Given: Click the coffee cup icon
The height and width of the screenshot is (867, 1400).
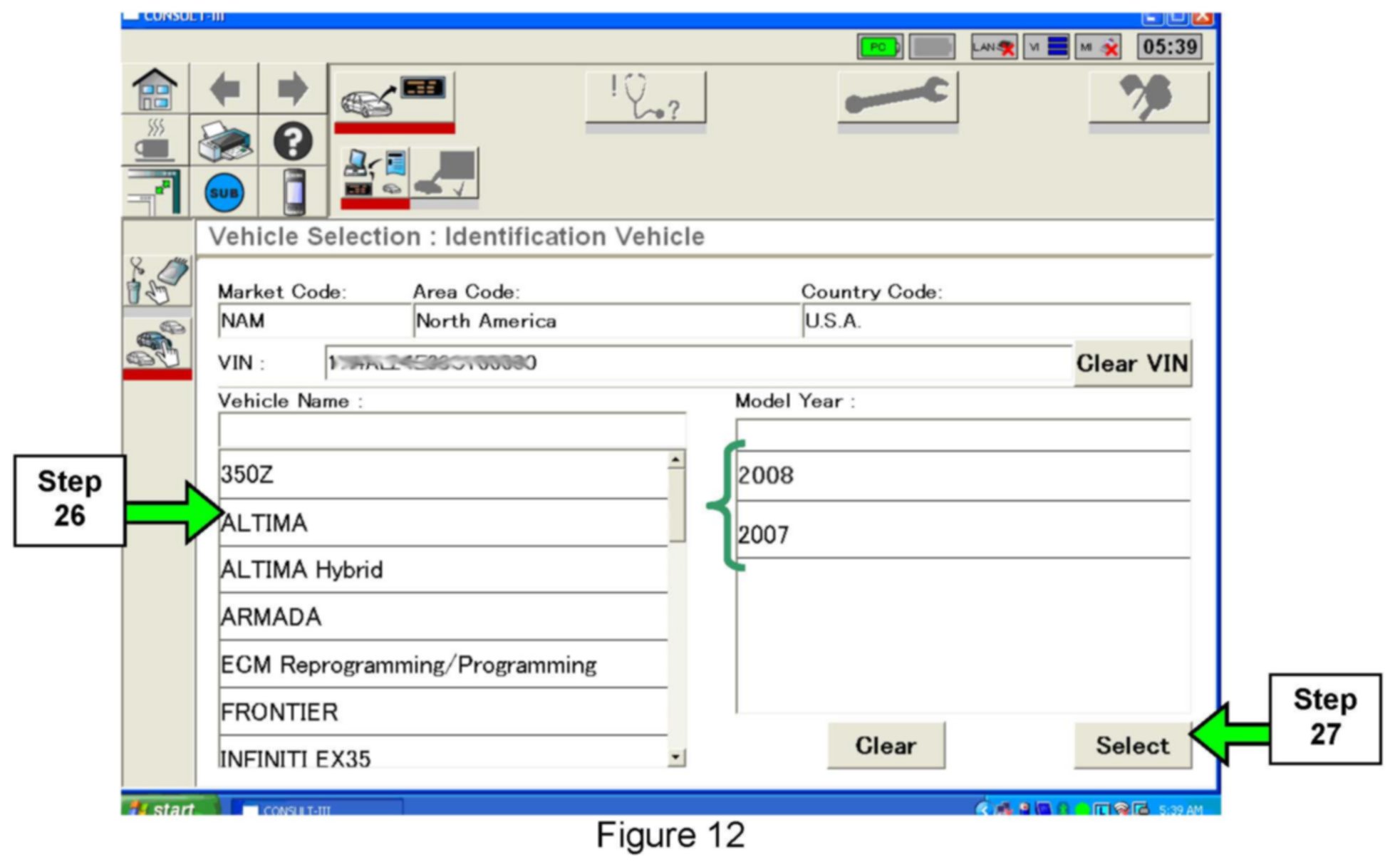Looking at the screenshot, I should (x=155, y=142).
